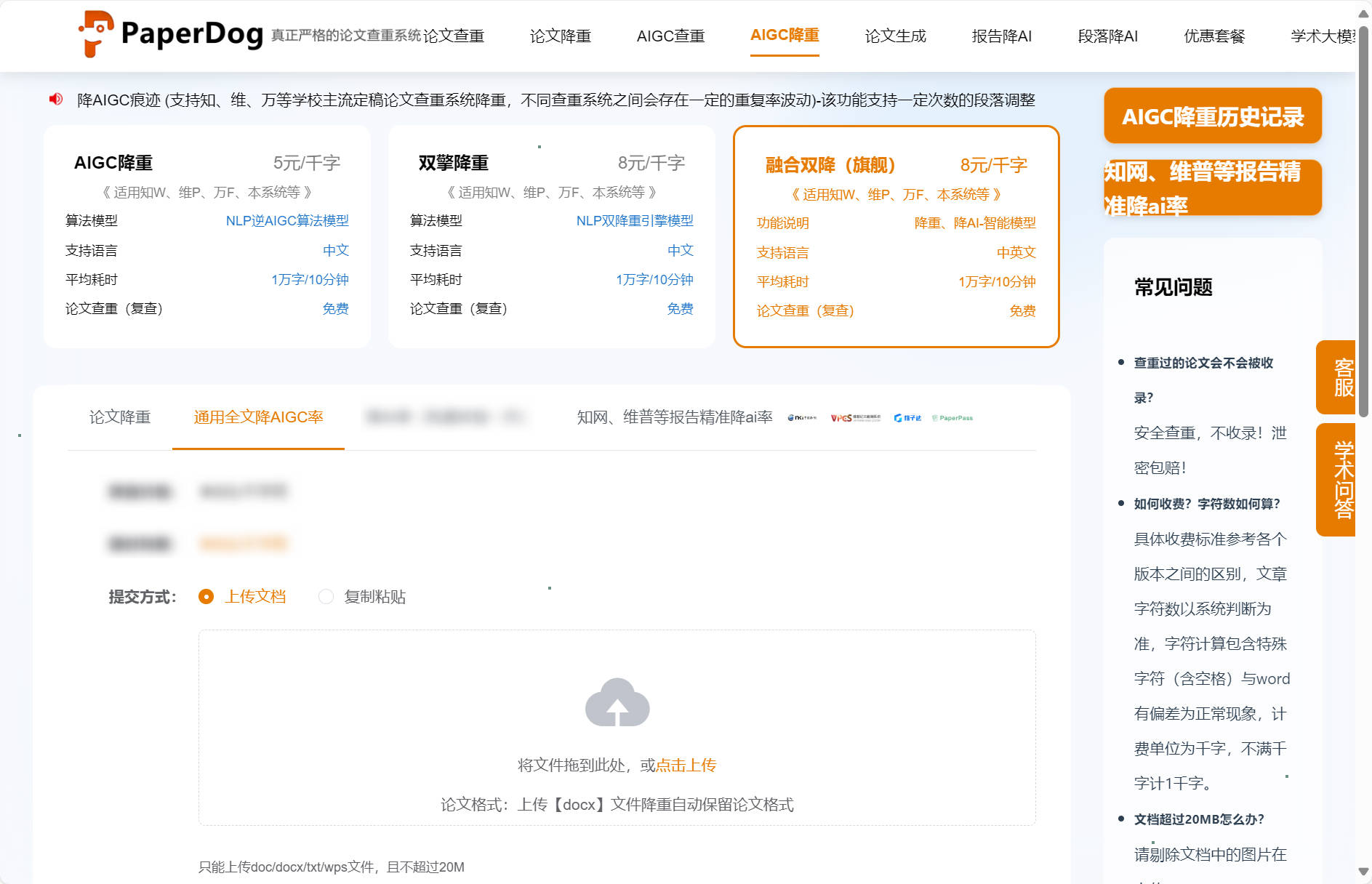
Task: Open 优惠套餐 navigation item
Action: (x=1215, y=36)
